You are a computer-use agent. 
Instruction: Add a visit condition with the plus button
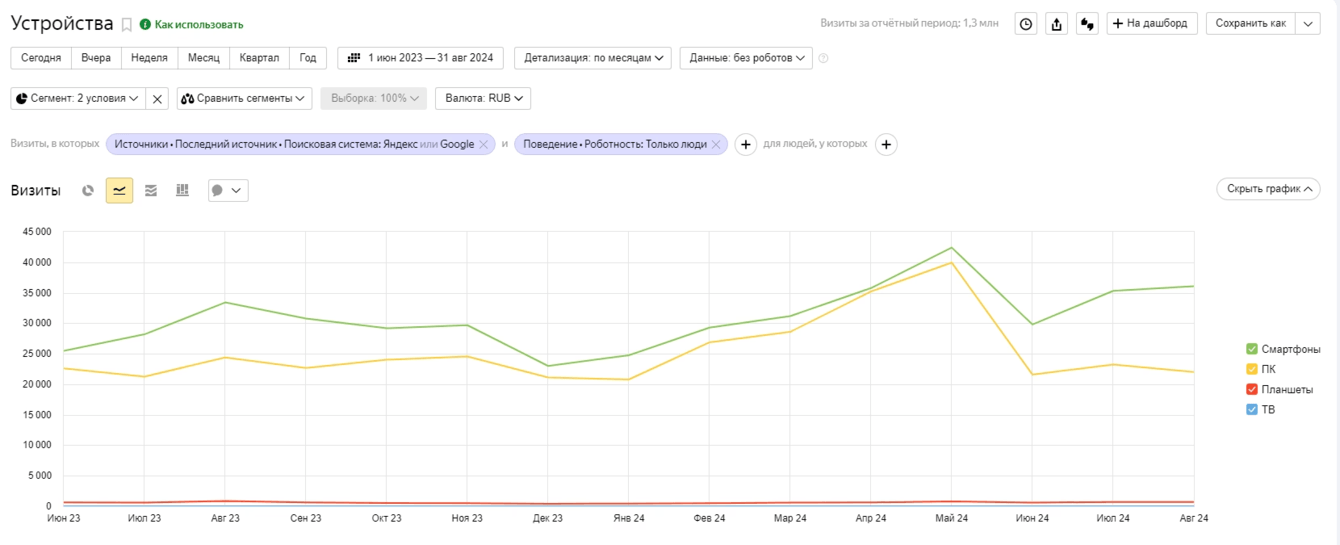tap(745, 145)
